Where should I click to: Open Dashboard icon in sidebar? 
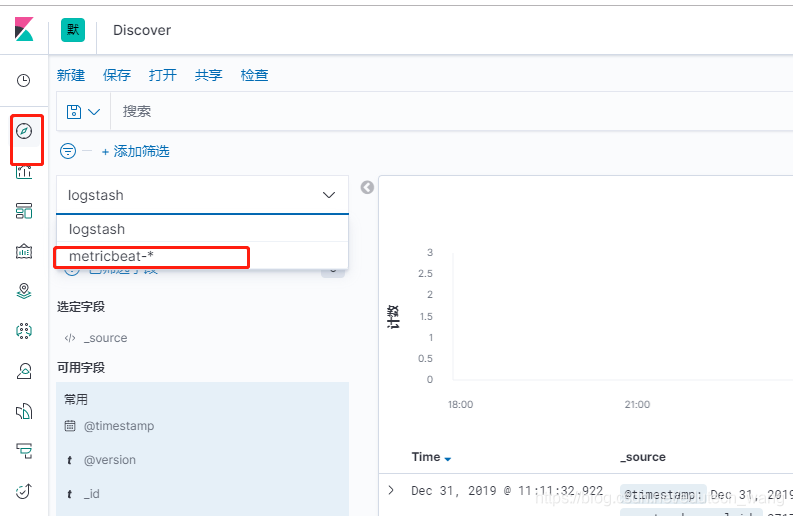[24, 211]
